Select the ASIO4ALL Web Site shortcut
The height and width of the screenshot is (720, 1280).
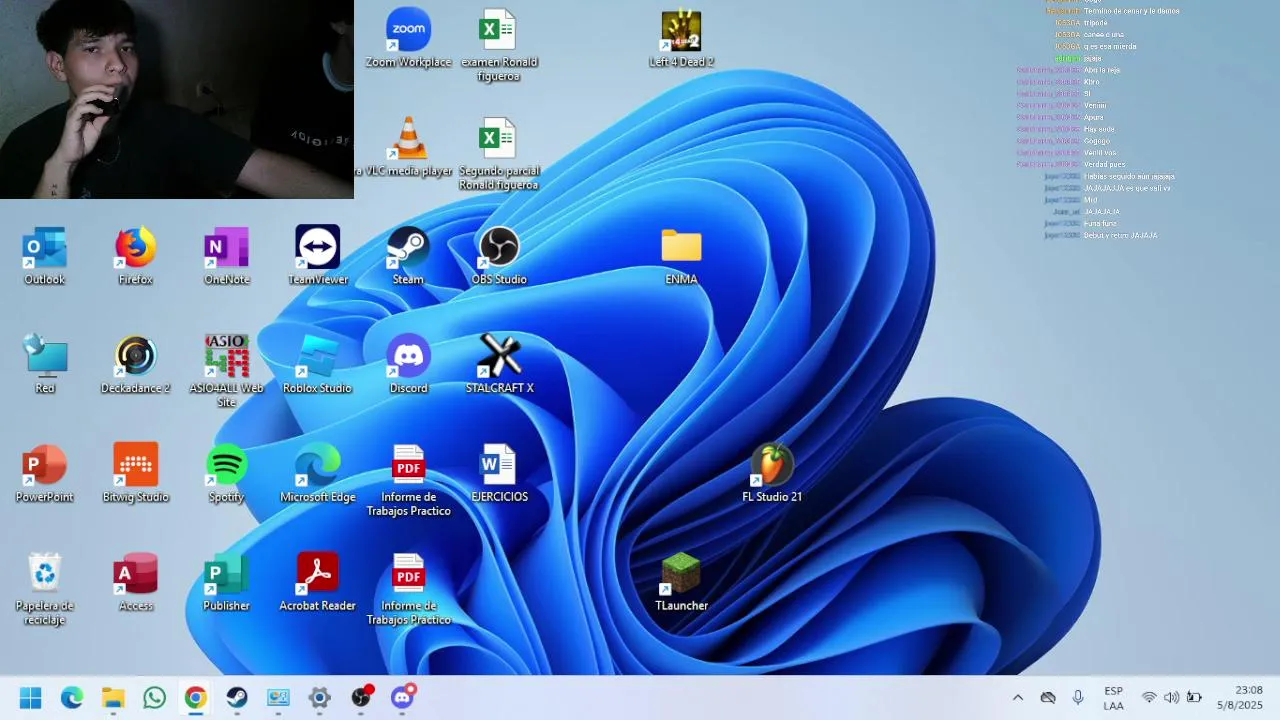tap(226, 371)
